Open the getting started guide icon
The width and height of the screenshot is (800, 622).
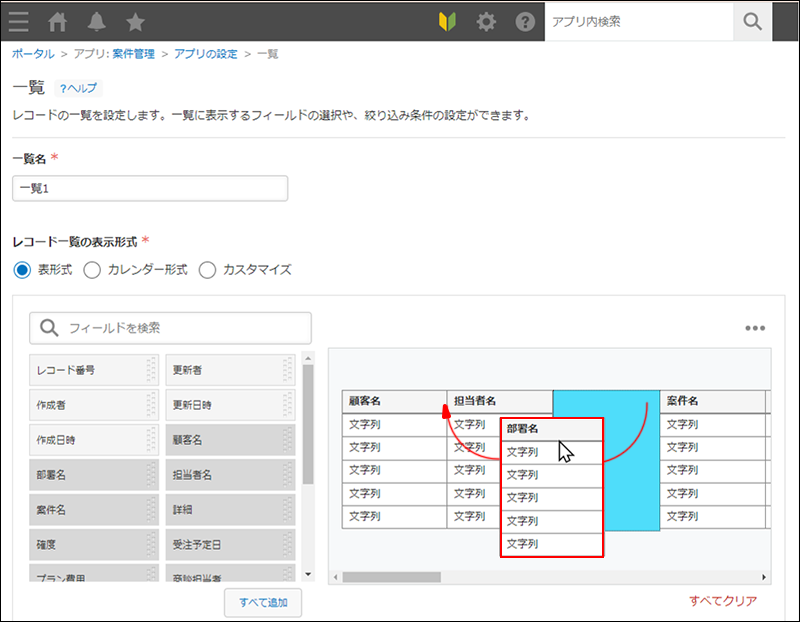point(446,20)
